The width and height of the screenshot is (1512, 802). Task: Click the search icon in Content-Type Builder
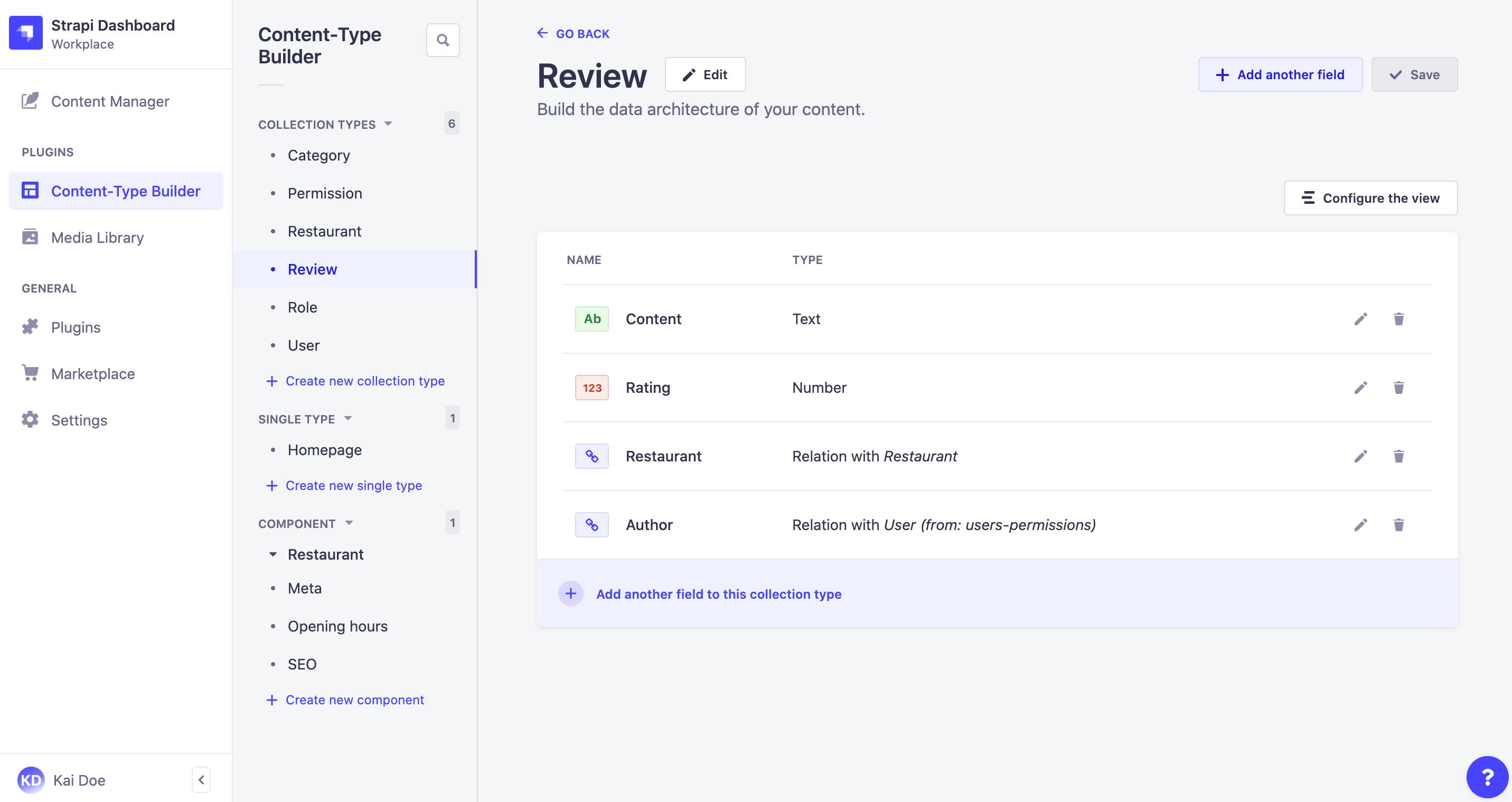coord(443,39)
